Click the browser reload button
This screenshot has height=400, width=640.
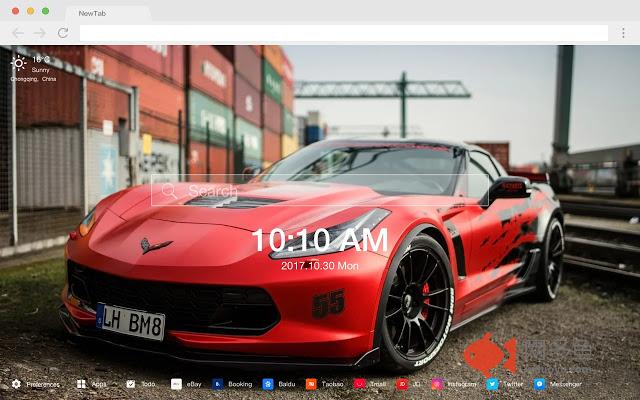63,33
